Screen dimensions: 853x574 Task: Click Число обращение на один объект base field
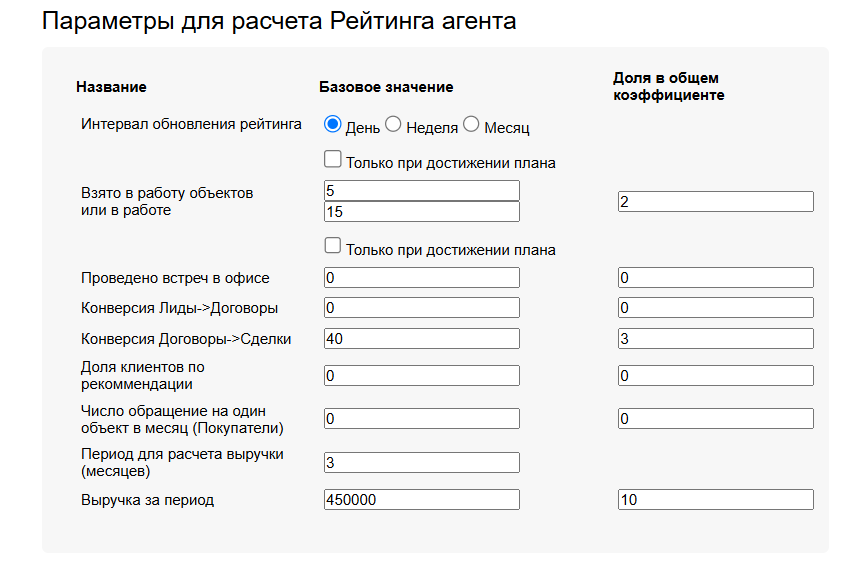421,419
